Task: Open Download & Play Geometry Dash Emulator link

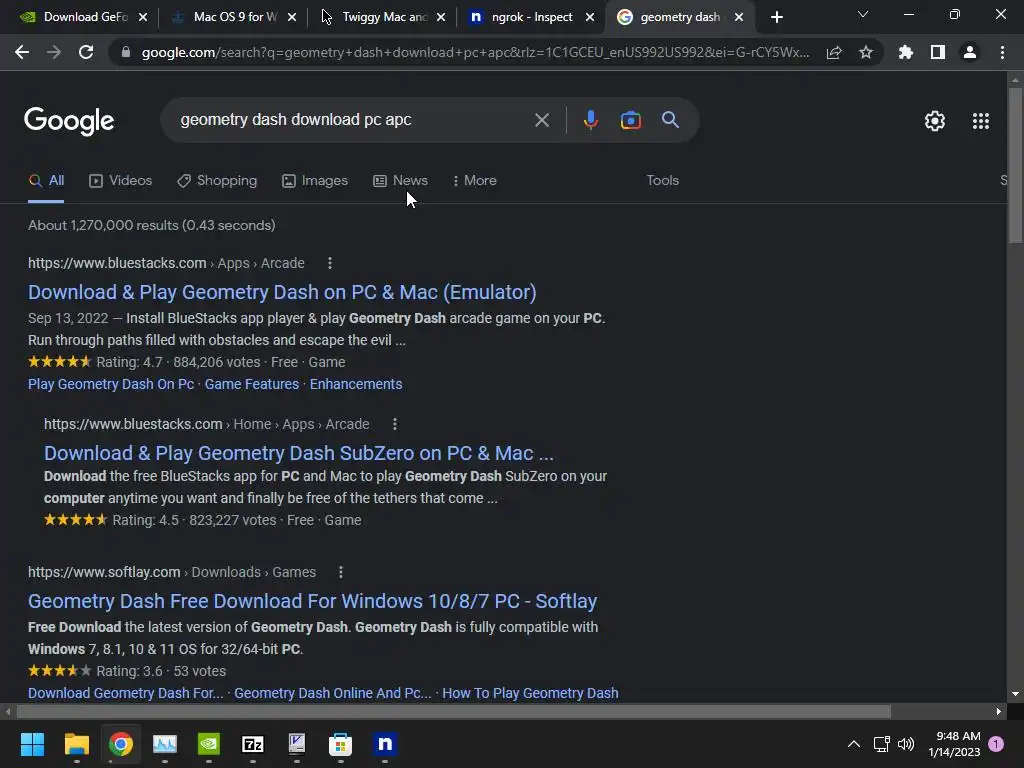Action: point(282,293)
